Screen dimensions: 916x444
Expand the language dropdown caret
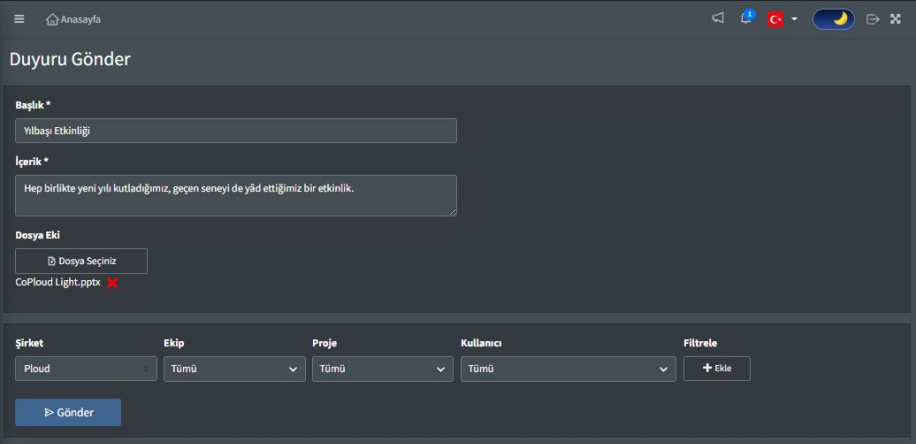(x=794, y=19)
